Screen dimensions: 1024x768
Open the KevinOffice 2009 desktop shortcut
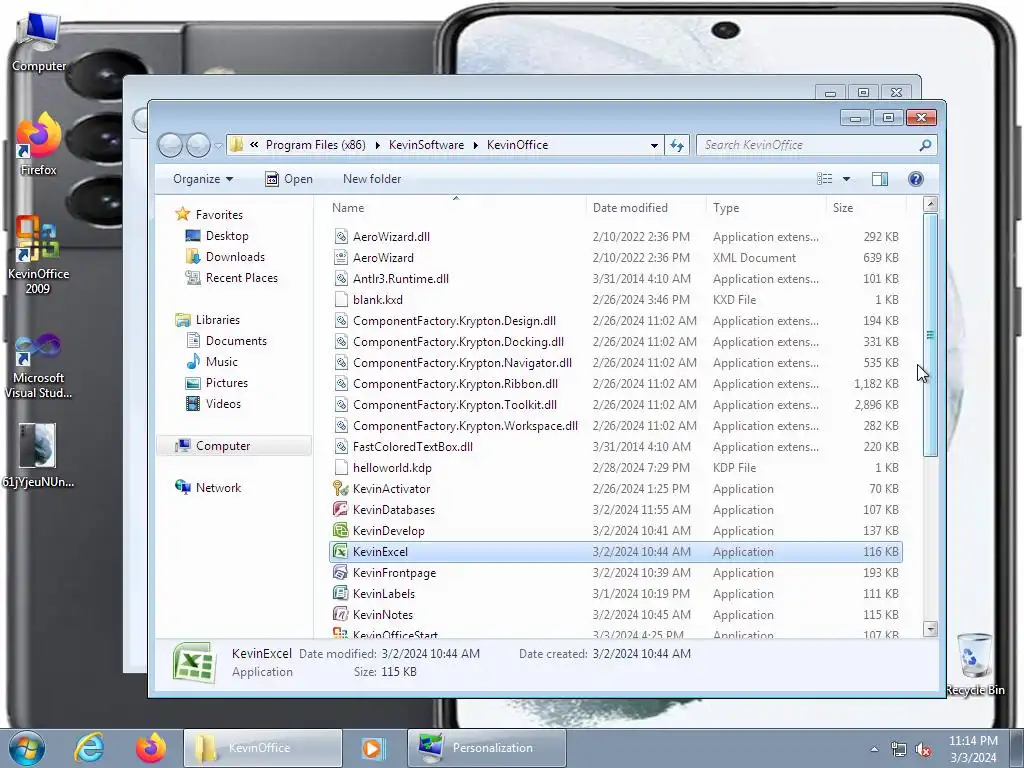tap(38, 253)
